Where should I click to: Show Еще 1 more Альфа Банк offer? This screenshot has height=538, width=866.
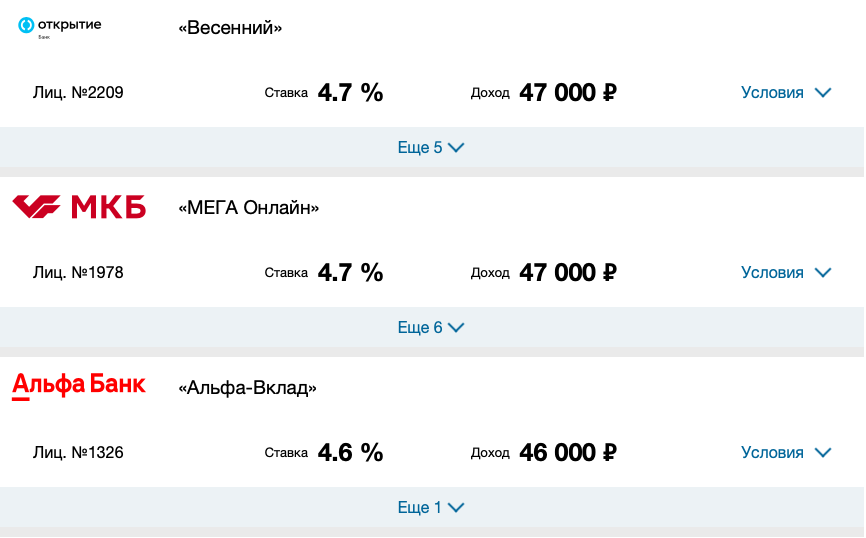[x=431, y=508]
